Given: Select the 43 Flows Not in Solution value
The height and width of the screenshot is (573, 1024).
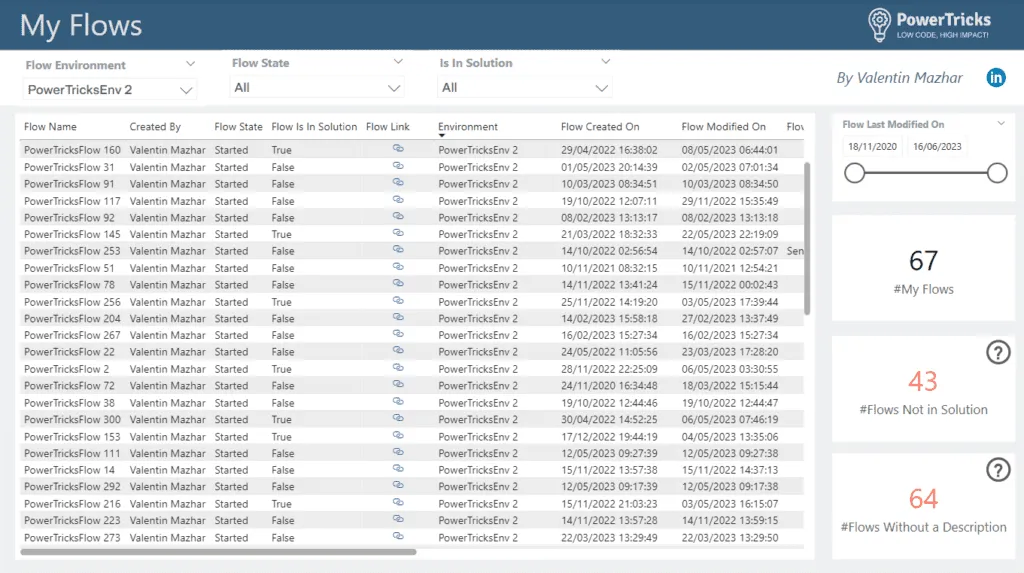Looking at the screenshot, I should pyautogui.click(x=923, y=381).
